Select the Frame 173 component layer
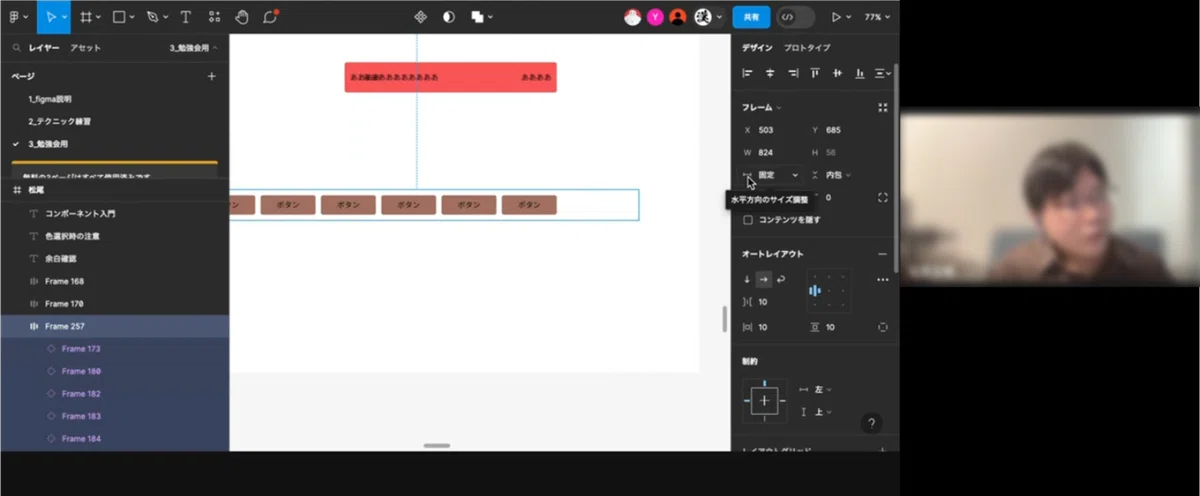 pyautogui.click(x=114, y=349)
